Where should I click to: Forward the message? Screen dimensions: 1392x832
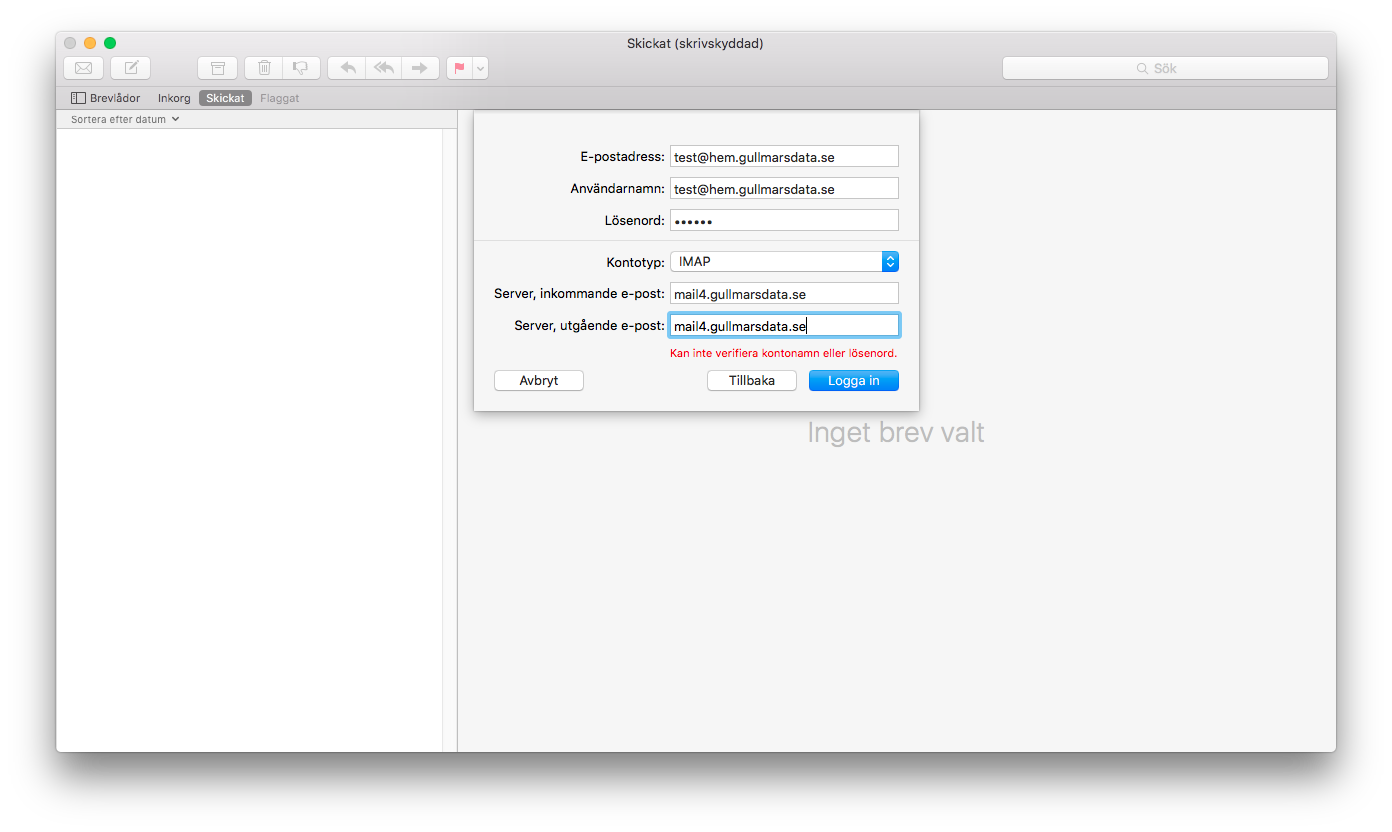[x=420, y=68]
